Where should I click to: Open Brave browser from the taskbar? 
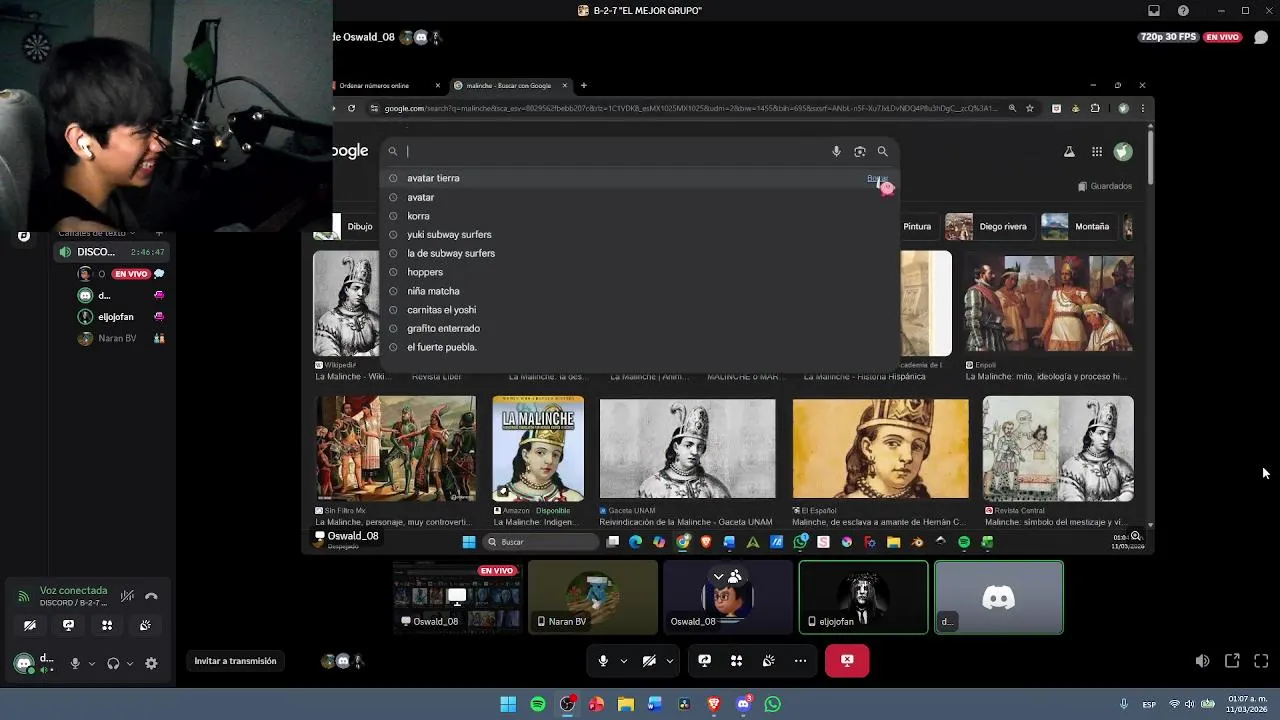tap(713, 704)
